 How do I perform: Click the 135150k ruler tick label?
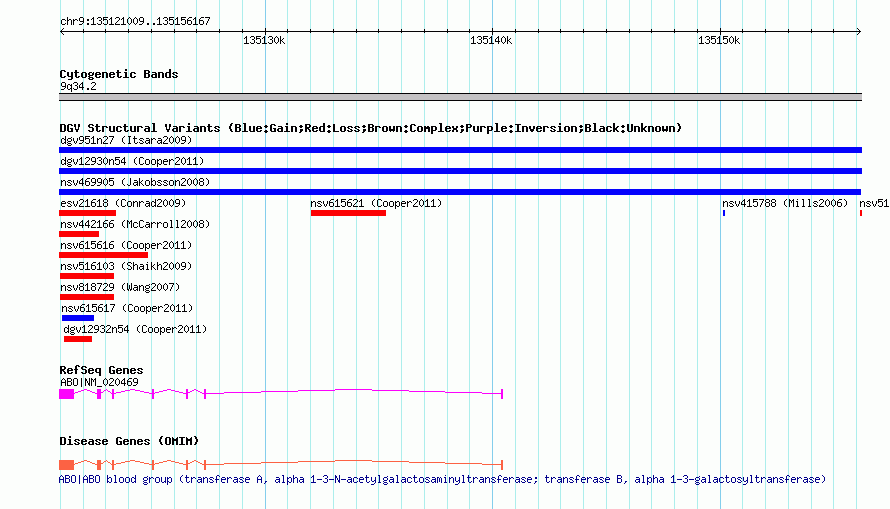click(719, 40)
